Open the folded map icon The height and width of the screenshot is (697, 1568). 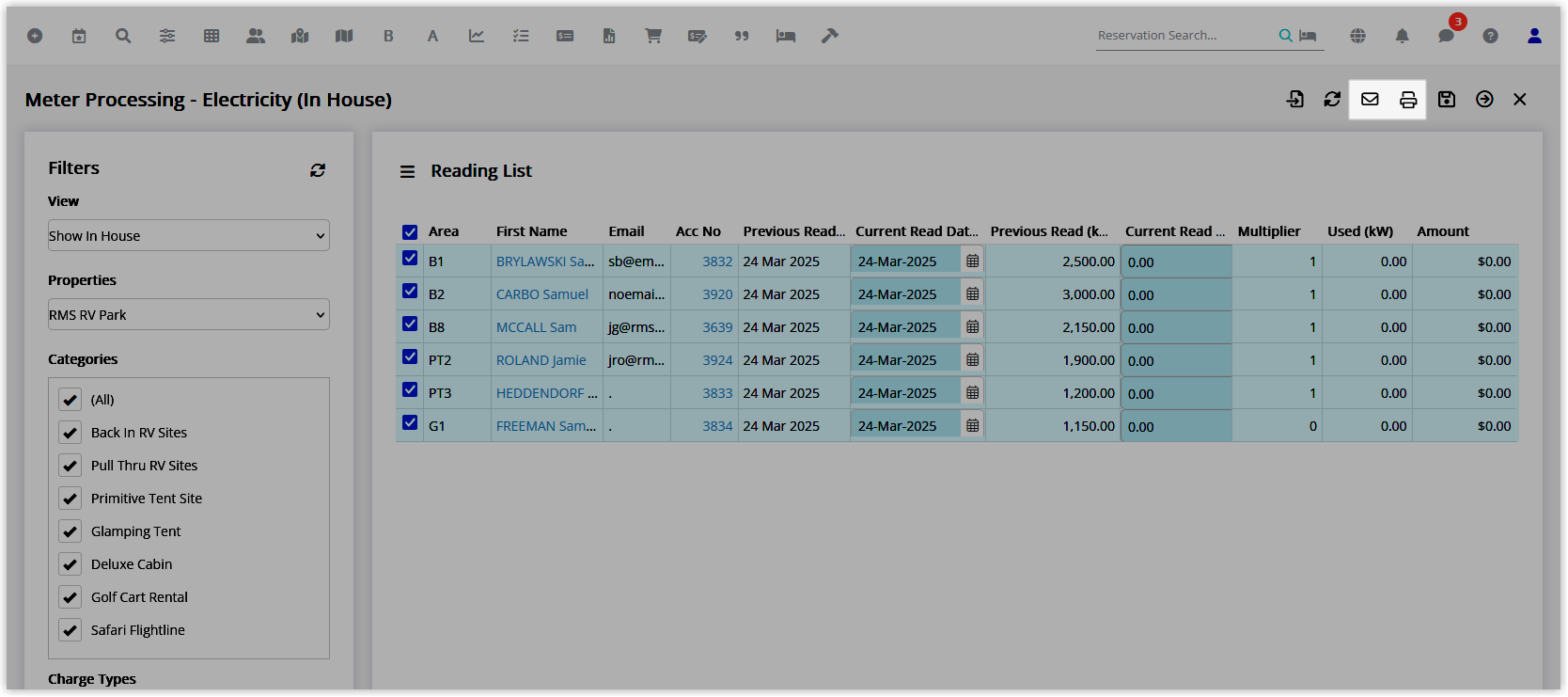[344, 36]
